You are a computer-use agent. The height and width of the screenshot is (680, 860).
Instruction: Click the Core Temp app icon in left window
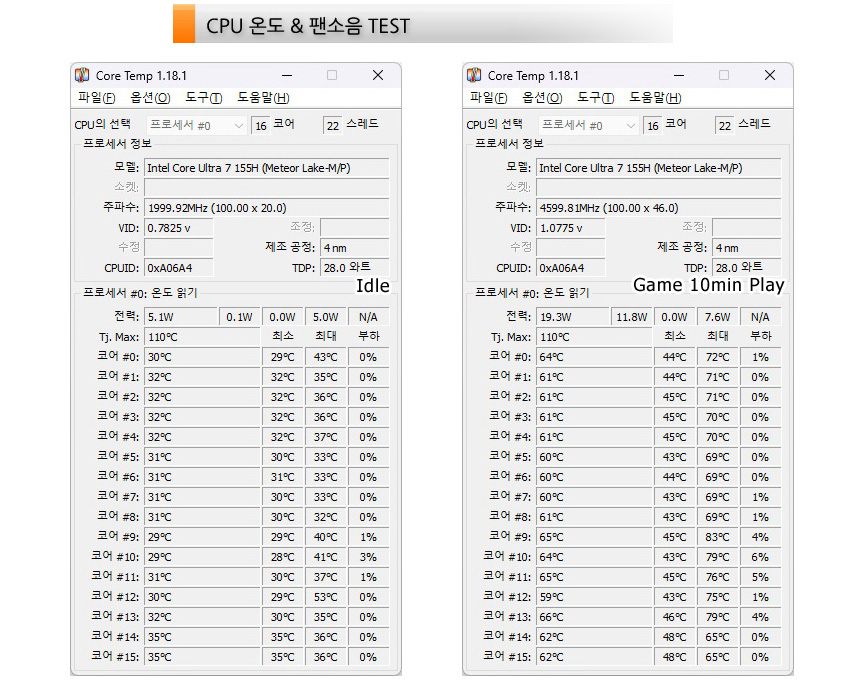click(82, 75)
